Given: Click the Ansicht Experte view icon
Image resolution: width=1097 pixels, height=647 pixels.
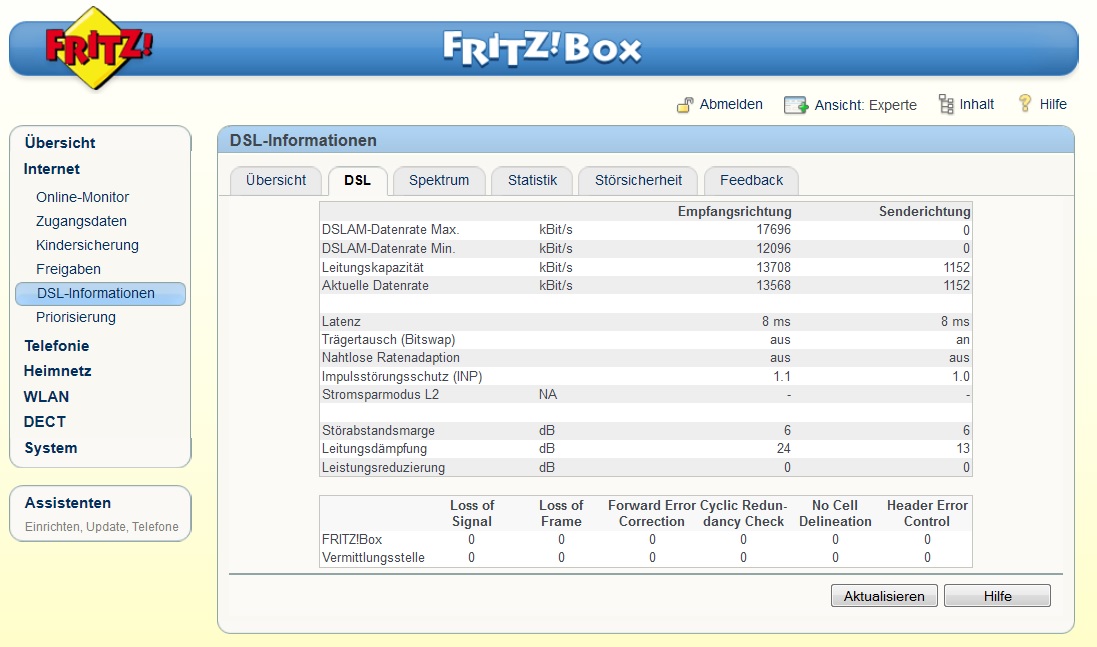Looking at the screenshot, I should [x=795, y=105].
